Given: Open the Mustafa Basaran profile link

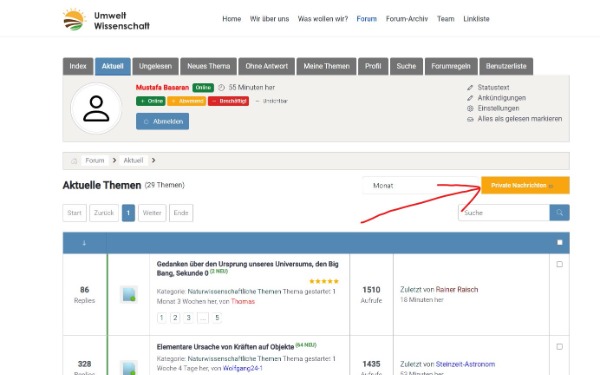Looking at the screenshot, I should [x=162, y=88].
